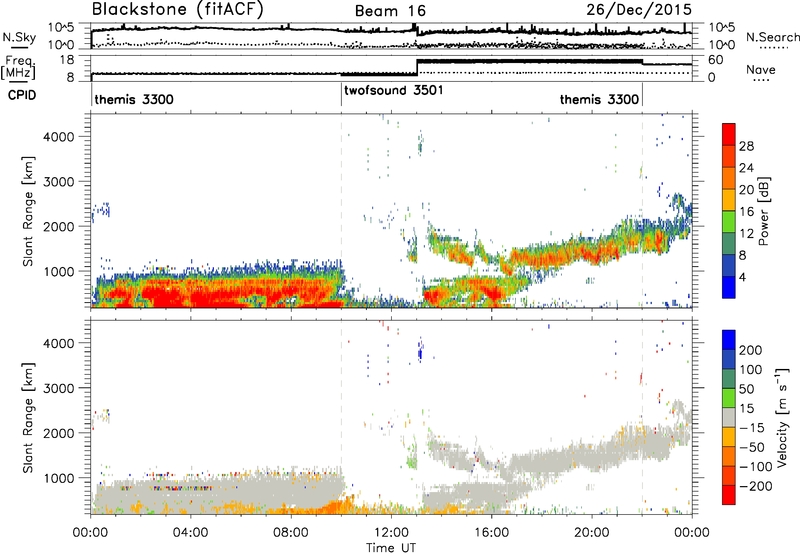Pick the orange 20–24 dB colorbar segment
The width and height of the screenshot is (800, 554).
pos(729,179)
